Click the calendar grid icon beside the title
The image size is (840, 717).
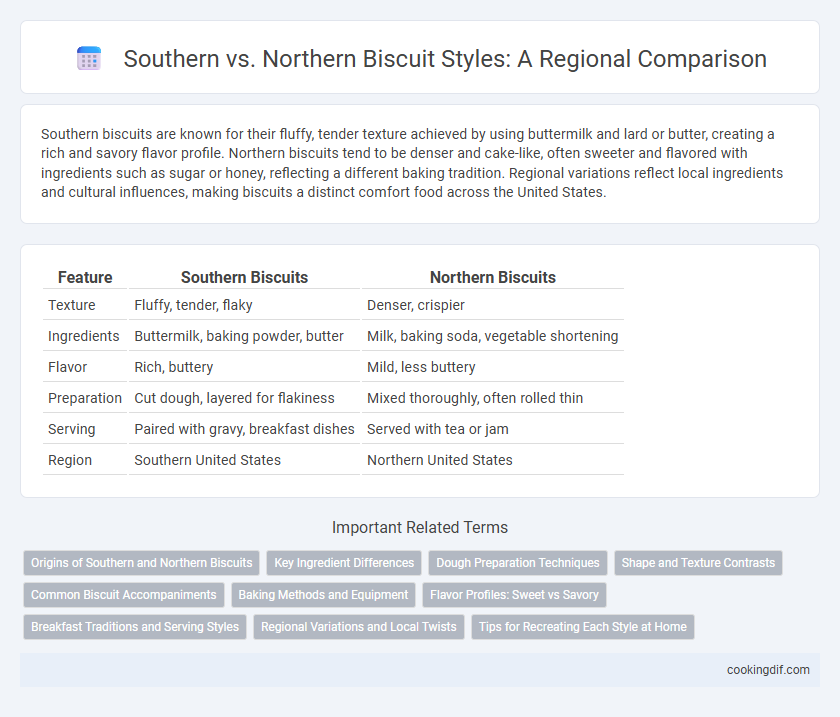[89, 58]
